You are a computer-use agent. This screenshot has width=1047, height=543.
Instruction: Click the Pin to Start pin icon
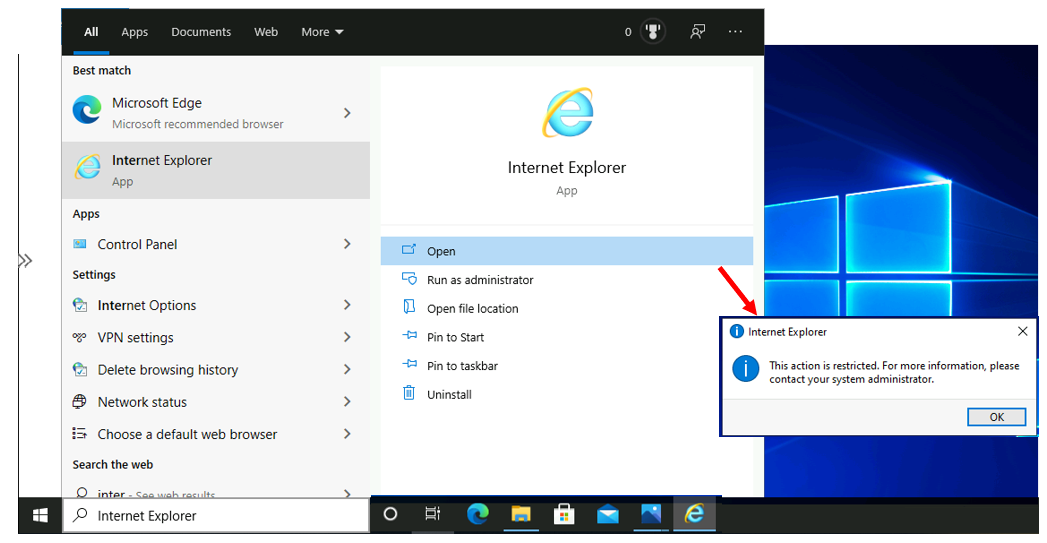(409, 335)
